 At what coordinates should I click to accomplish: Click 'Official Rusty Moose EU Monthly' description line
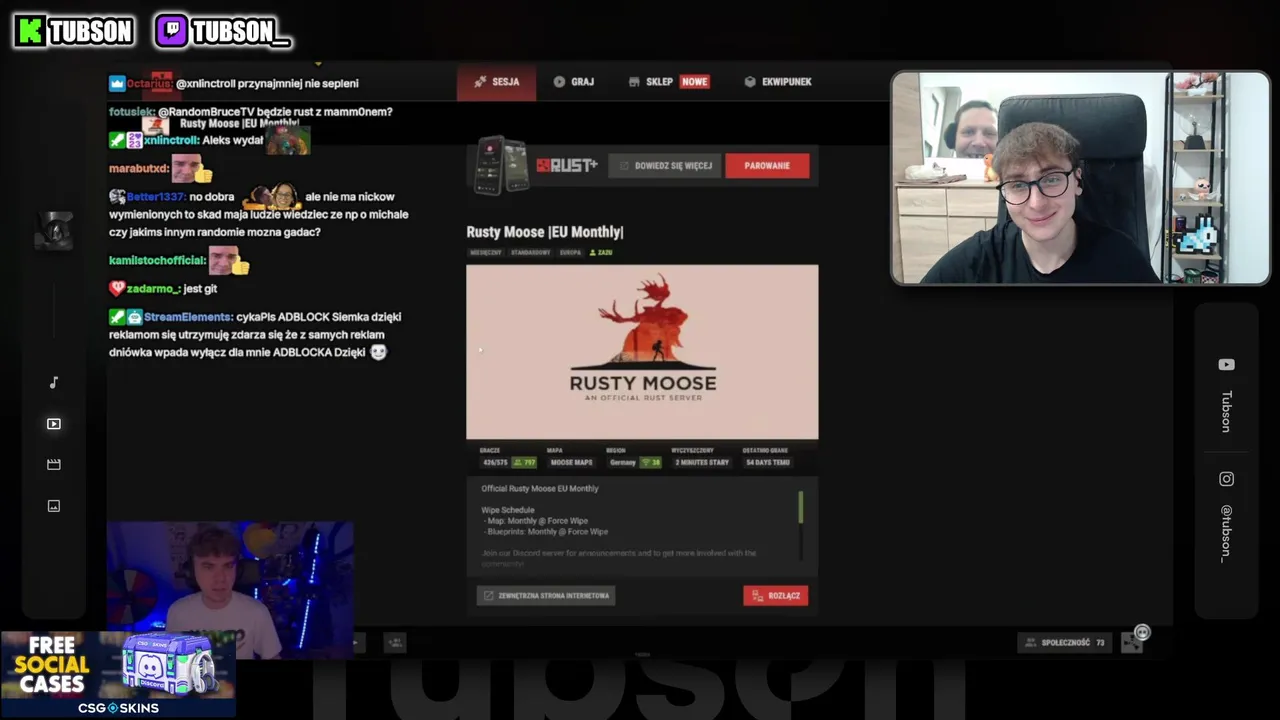tap(540, 489)
